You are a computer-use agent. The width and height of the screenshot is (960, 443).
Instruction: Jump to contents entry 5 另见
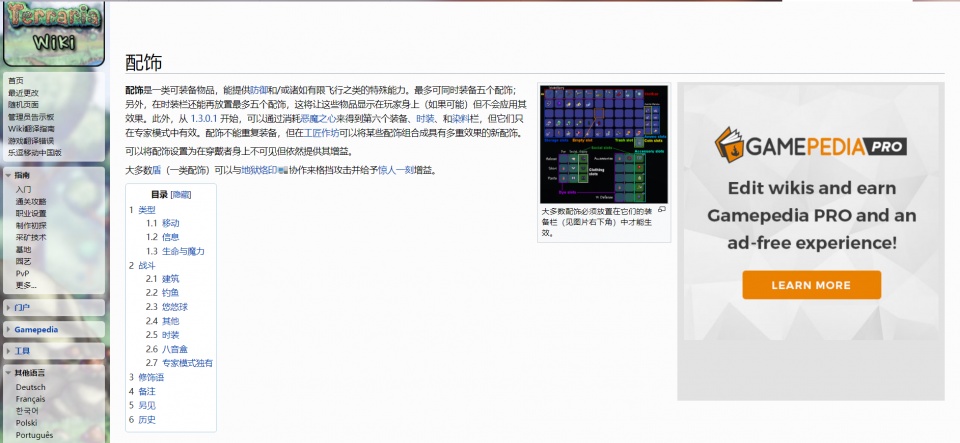pos(142,406)
